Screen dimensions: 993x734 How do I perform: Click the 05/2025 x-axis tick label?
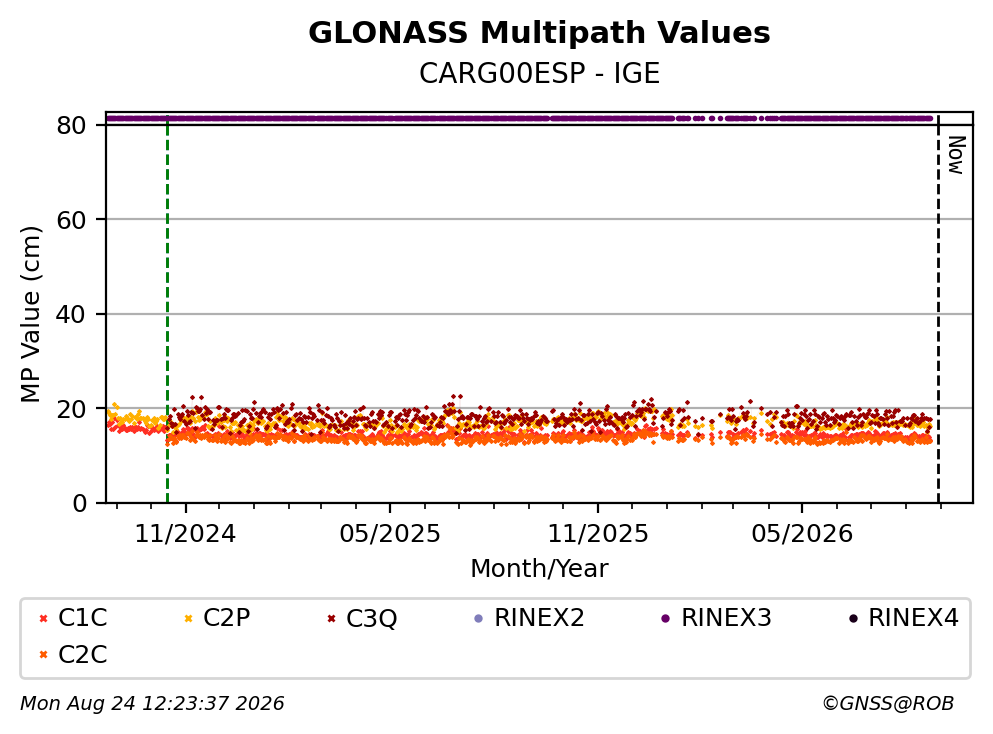389,534
